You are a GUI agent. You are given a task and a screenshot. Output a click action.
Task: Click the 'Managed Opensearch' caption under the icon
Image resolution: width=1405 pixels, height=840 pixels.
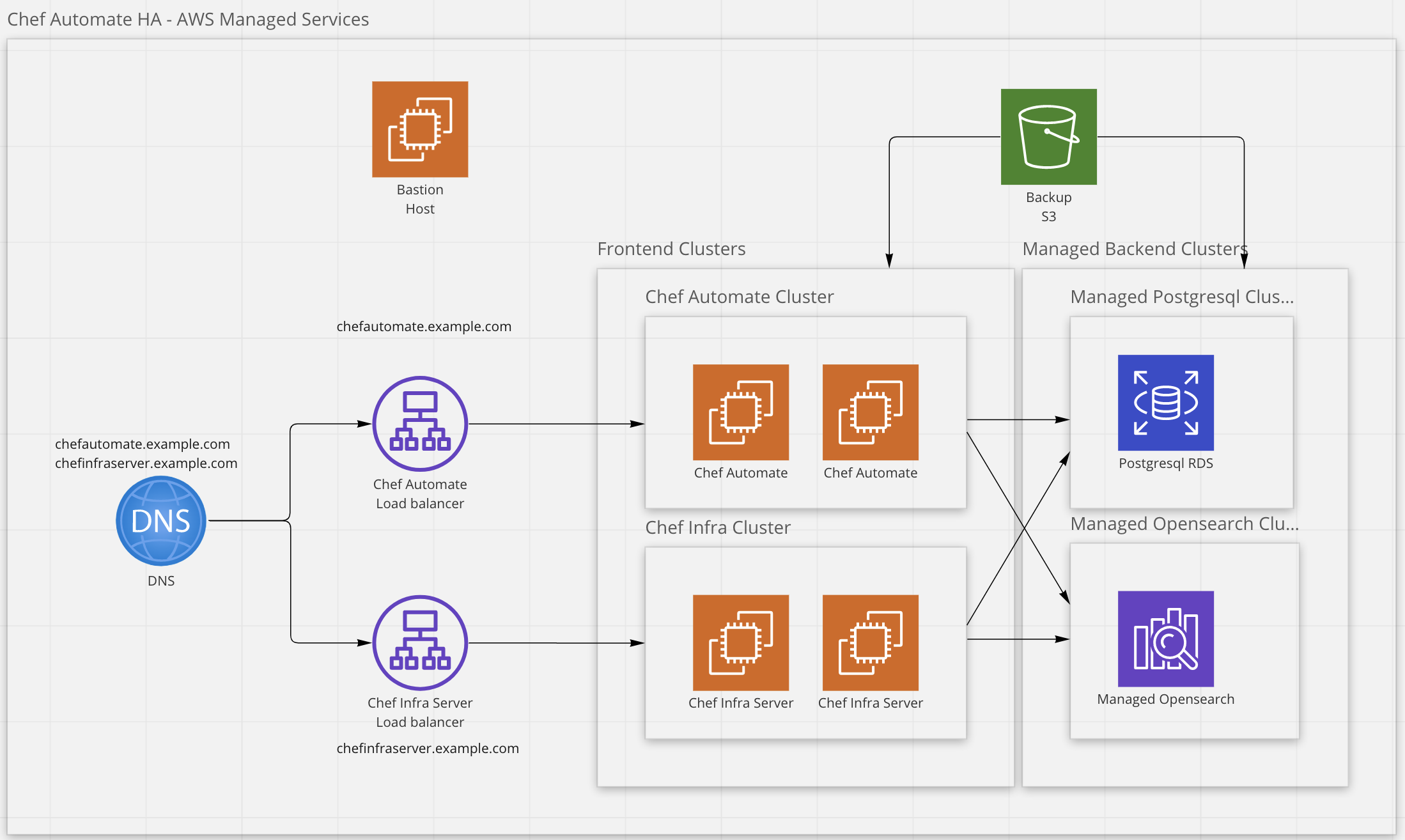[1166, 699]
